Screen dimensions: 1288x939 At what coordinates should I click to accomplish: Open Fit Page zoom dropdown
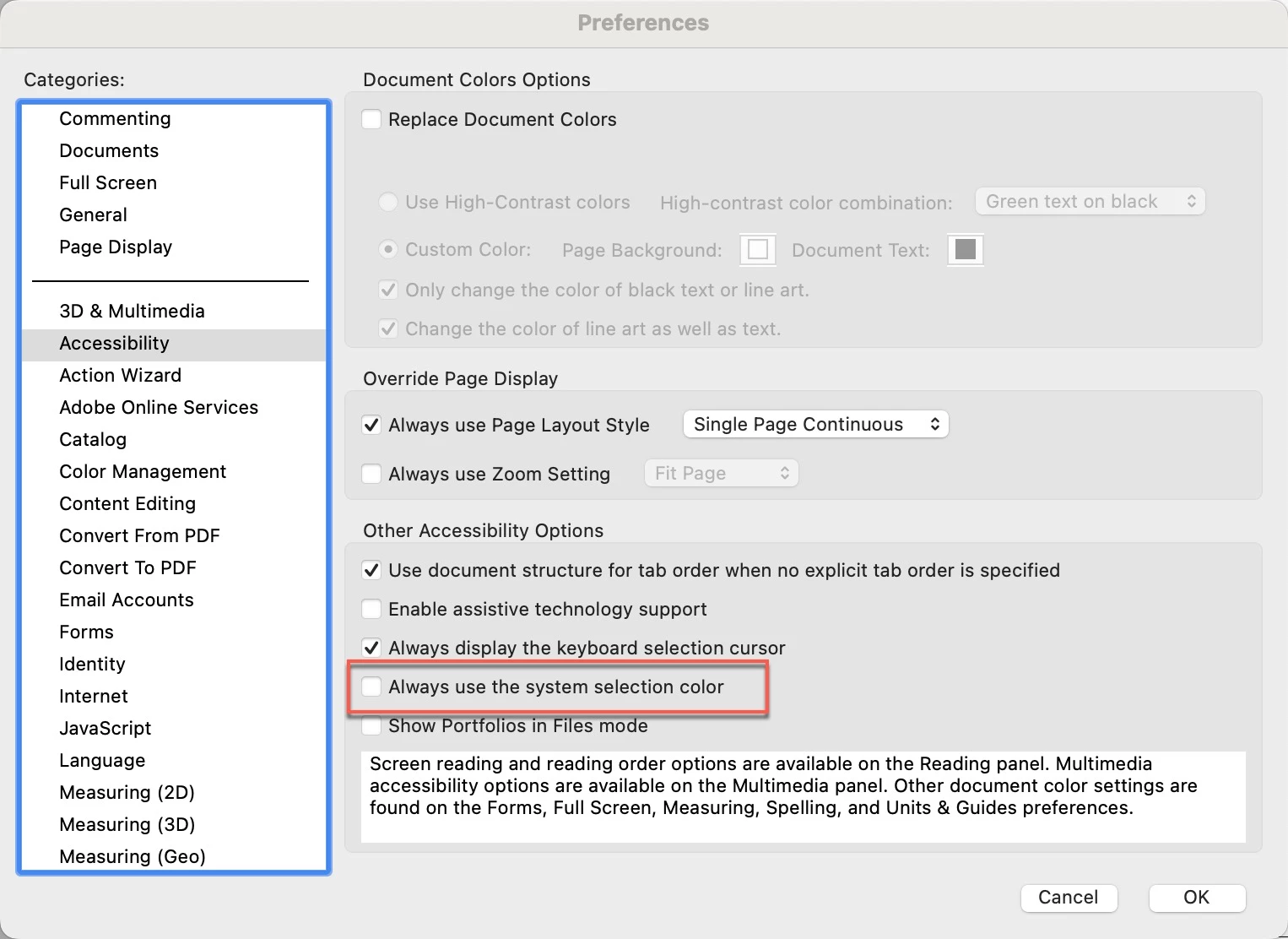click(x=721, y=473)
